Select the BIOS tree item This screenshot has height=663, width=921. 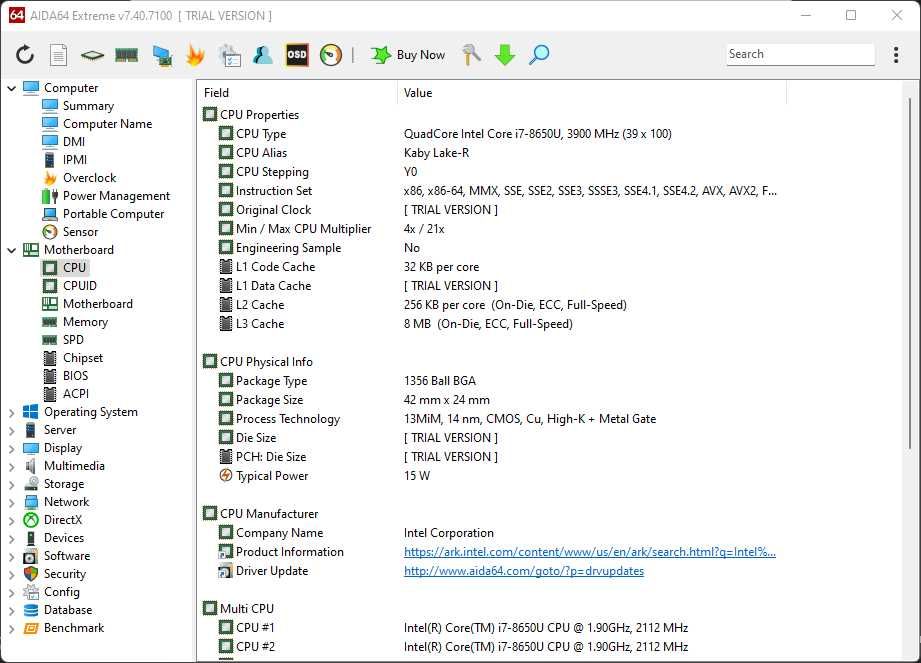click(75, 376)
